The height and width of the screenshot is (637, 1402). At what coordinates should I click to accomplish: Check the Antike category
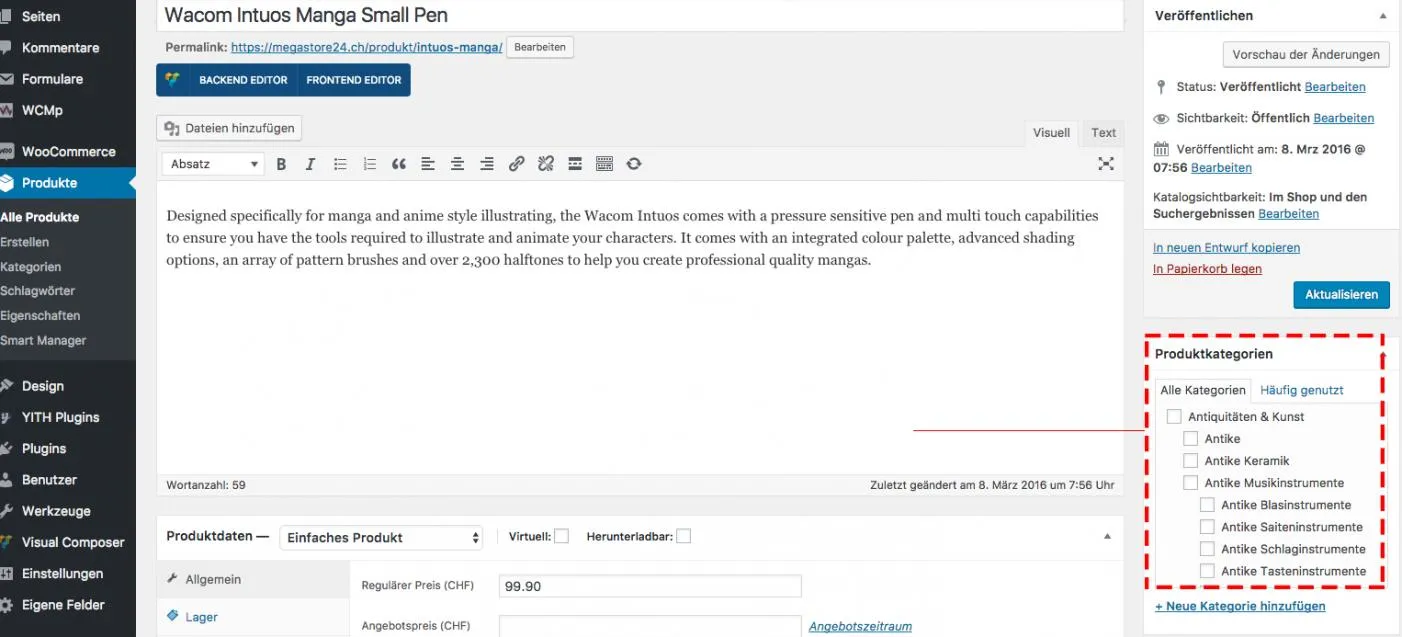point(1191,439)
